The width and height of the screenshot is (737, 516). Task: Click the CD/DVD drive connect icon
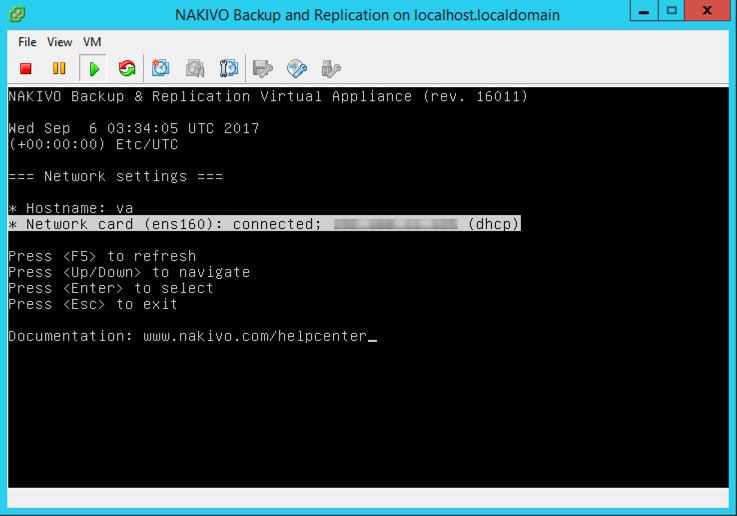tap(297, 69)
